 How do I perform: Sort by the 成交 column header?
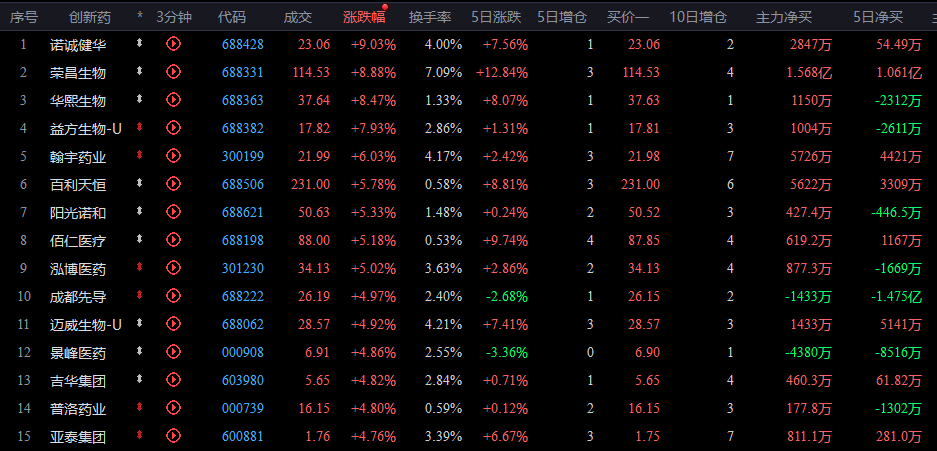click(298, 17)
